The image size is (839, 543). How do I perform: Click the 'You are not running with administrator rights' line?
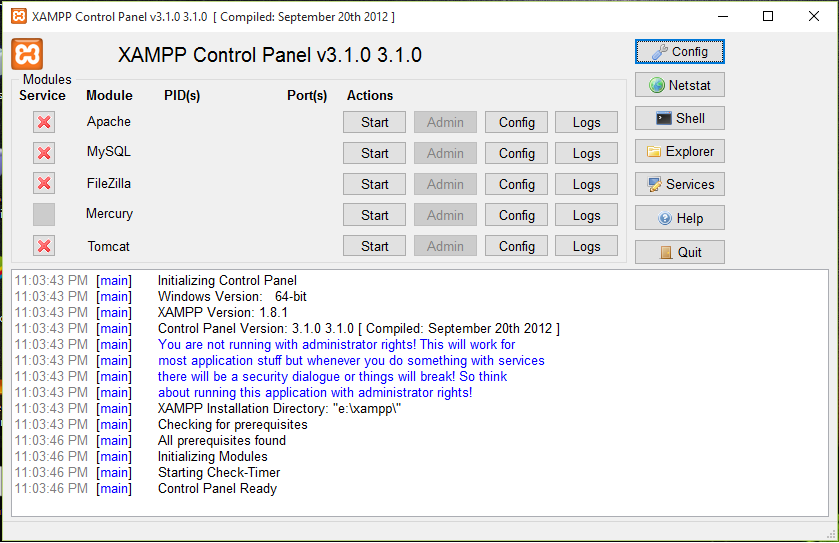point(337,345)
